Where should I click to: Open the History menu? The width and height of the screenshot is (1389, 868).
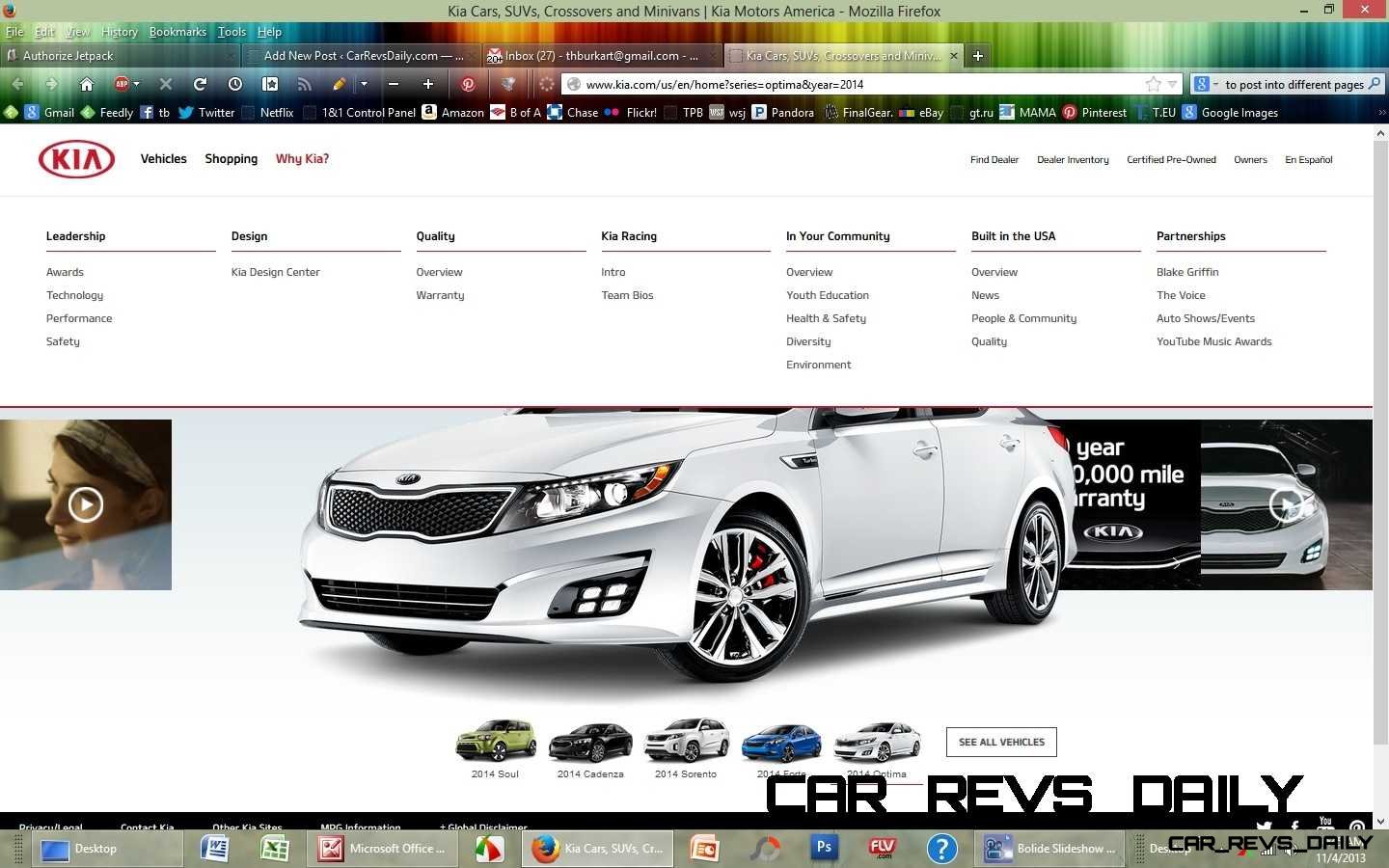tap(120, 32)
